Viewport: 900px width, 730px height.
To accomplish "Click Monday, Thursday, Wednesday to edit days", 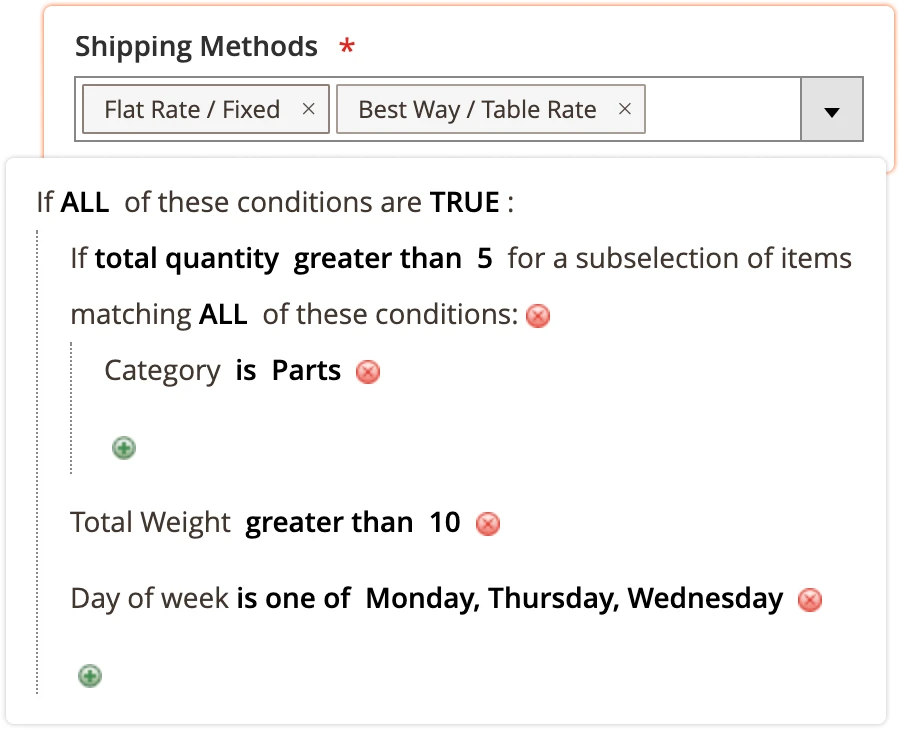I will [572, 598].
